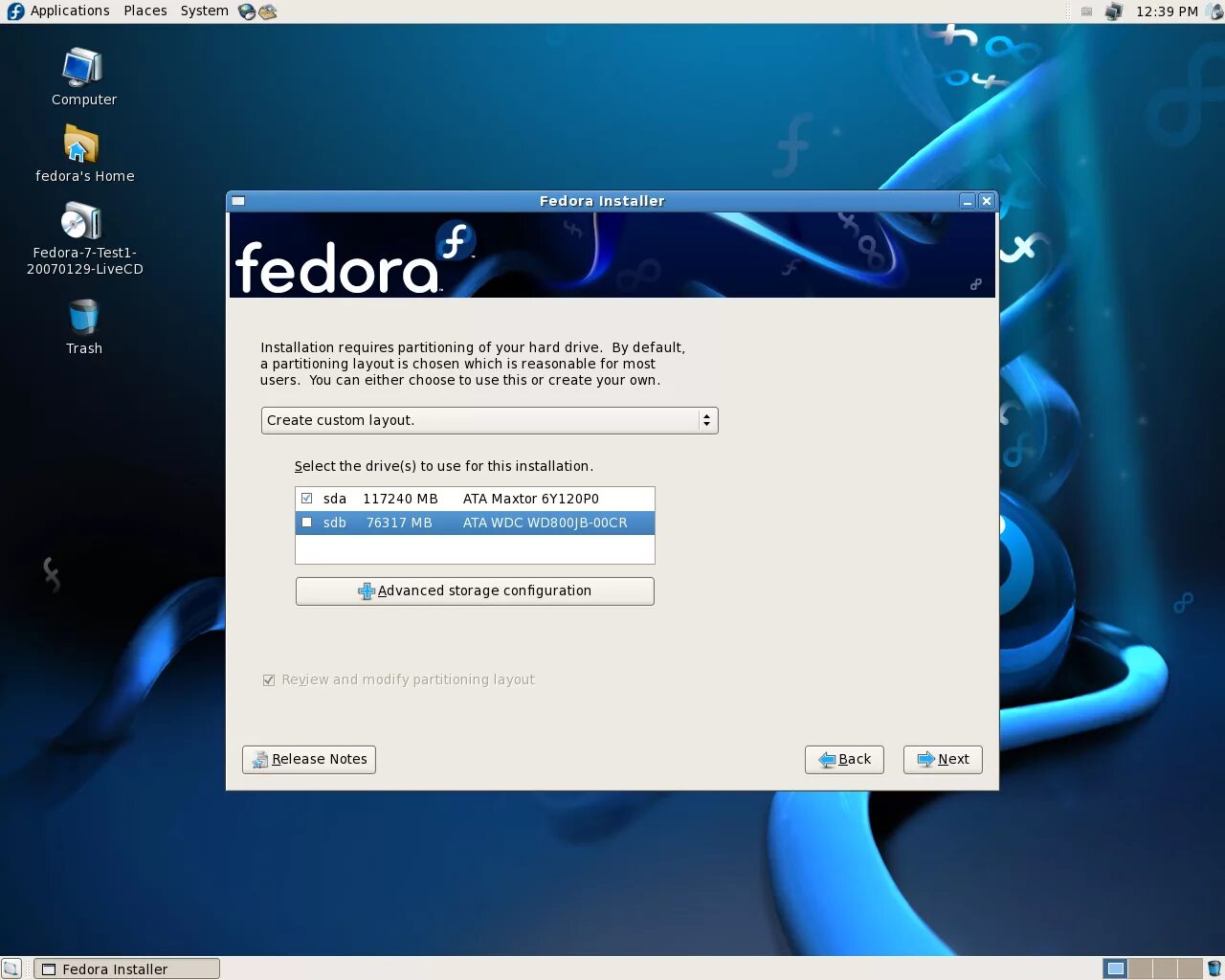Open the Create custom layout dropdown
This screenshot has width=1225, height=980.
pyautogui.click(x=489, y=420)
